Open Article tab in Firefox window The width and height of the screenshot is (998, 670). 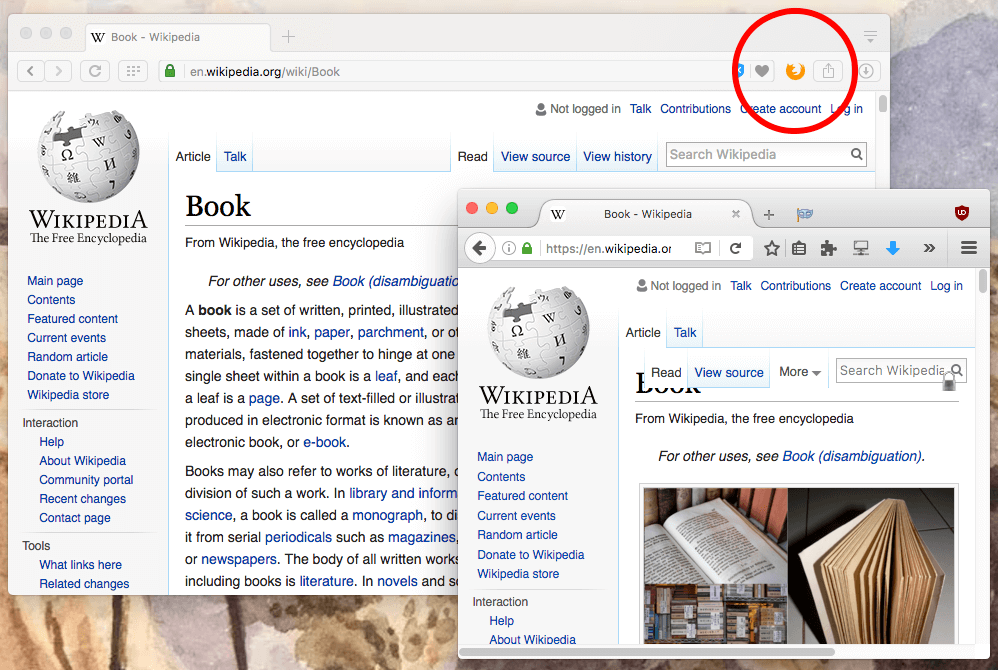[643, 332]
